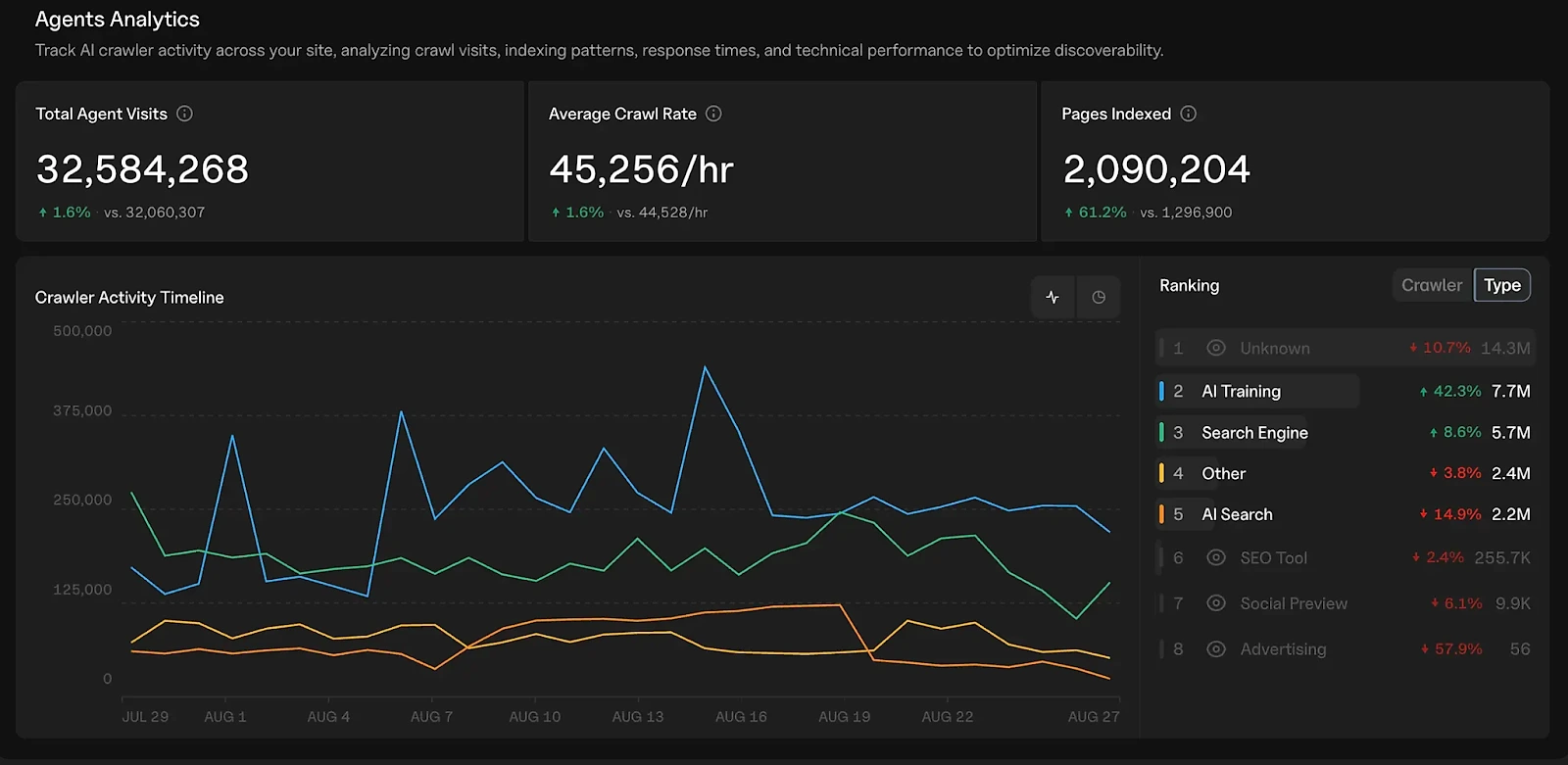Click the 61.2% pages indexed change

(1096, 212)
